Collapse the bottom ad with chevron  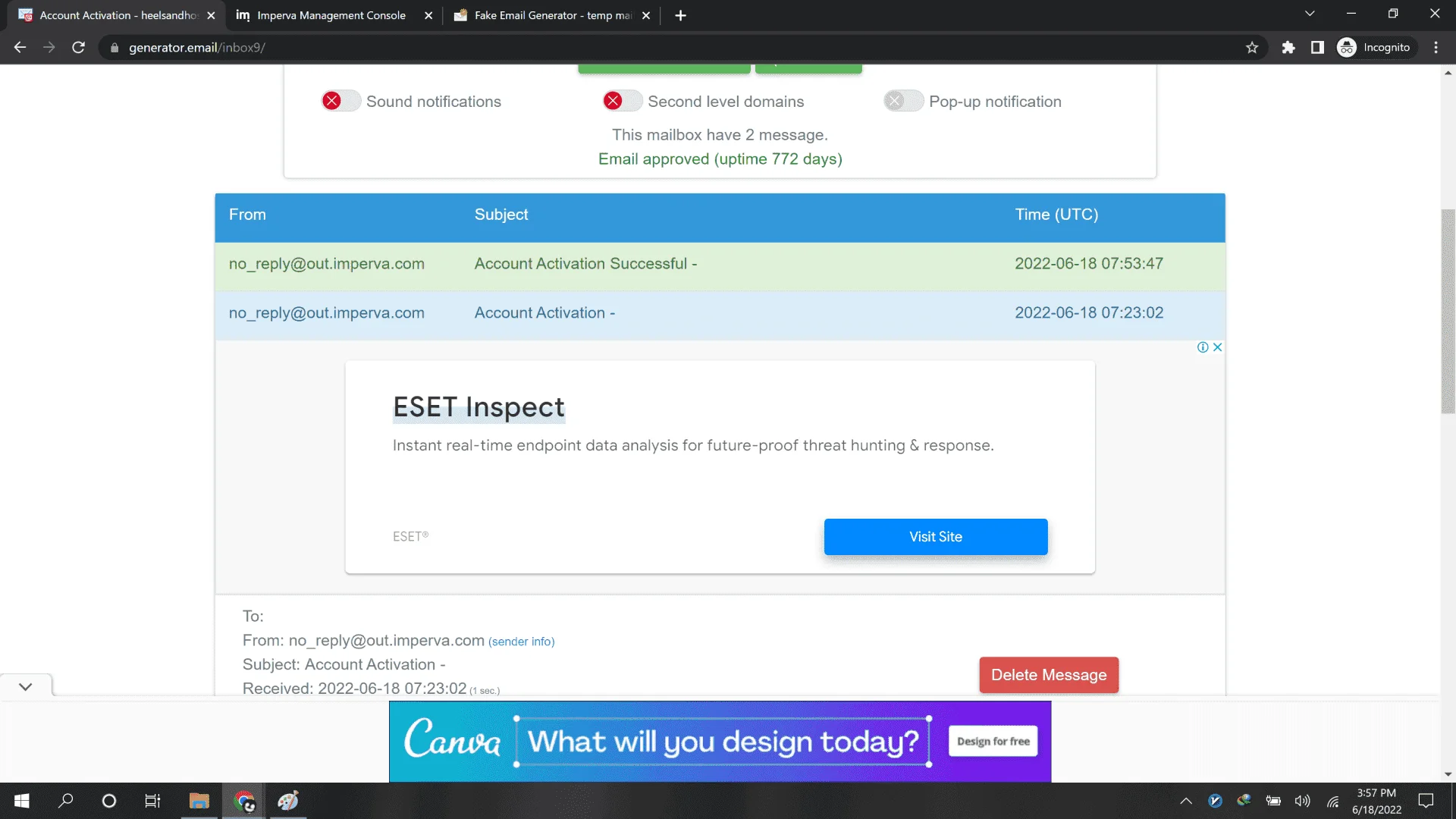click(x=26, y=686)
